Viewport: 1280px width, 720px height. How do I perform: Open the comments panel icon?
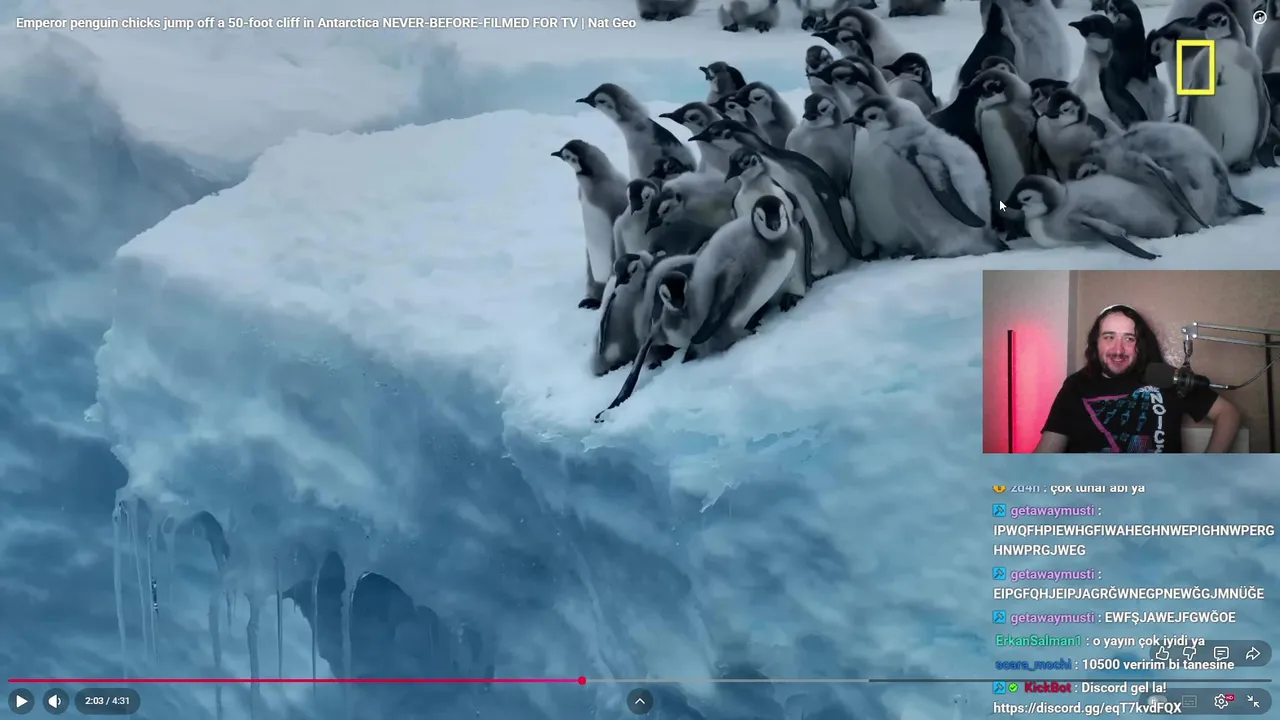click(x=1221, y=654)
